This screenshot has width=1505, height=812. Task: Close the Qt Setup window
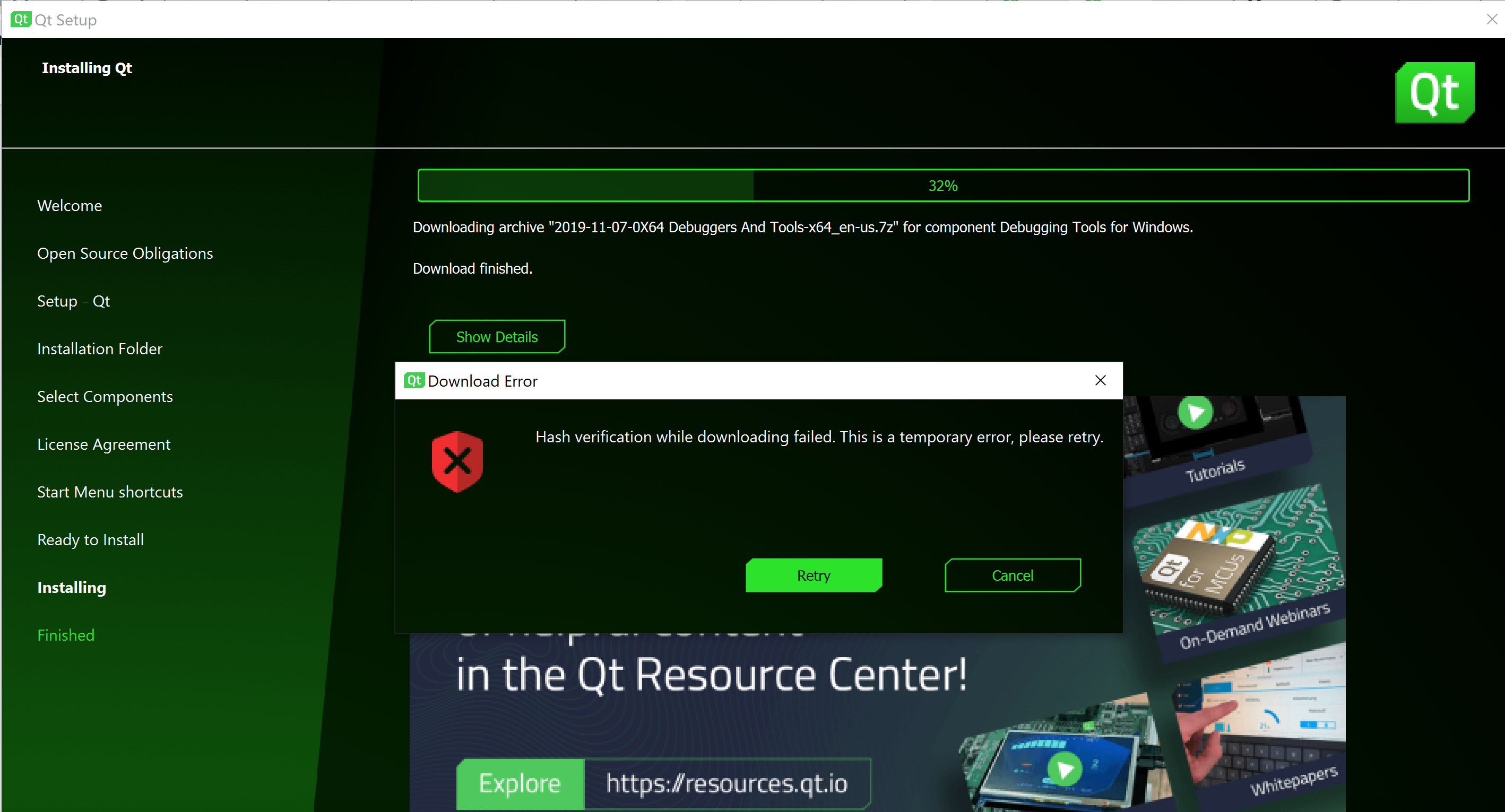1492,19
